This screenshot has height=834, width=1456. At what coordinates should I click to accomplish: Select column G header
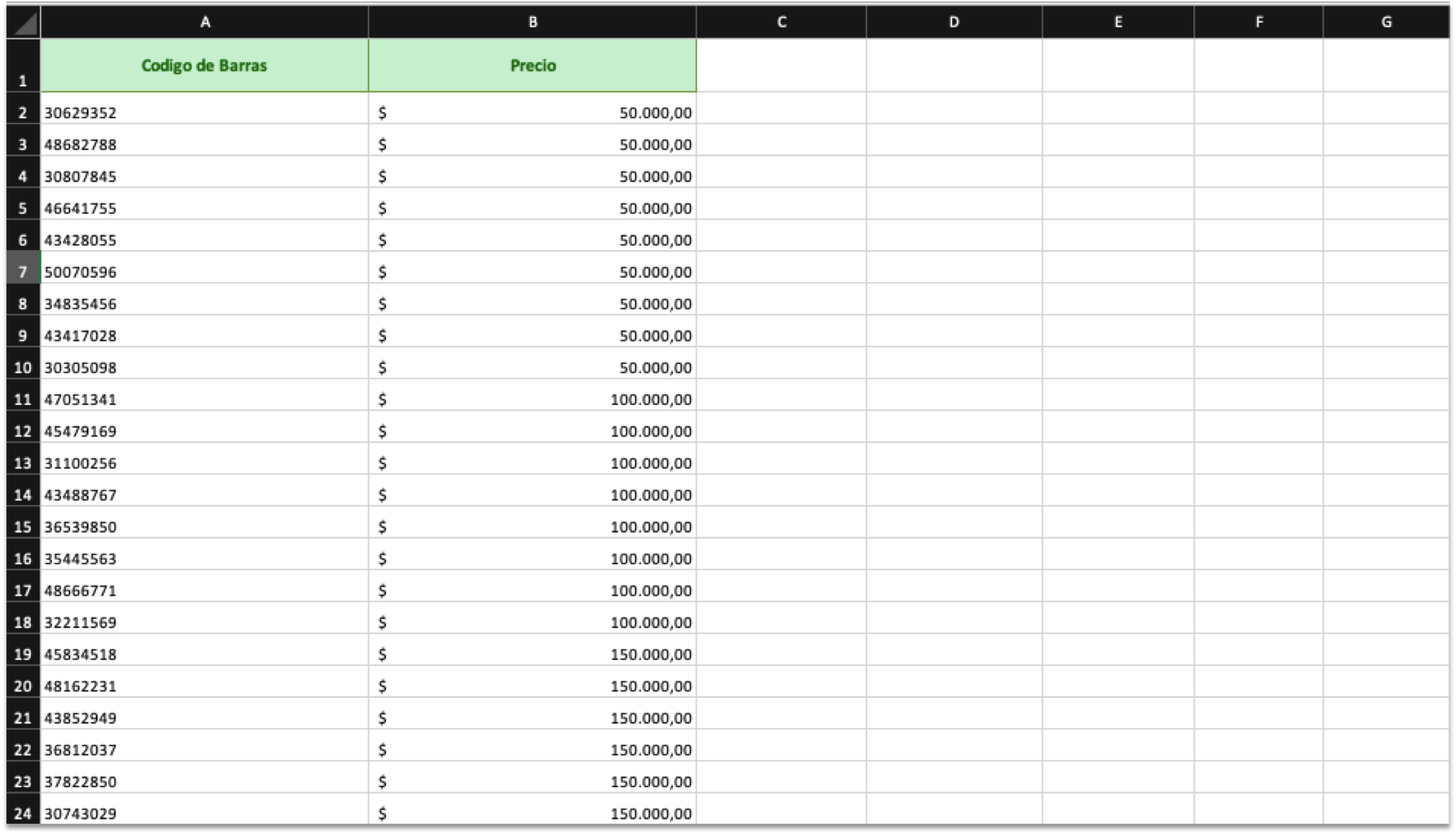point(1386,22)
